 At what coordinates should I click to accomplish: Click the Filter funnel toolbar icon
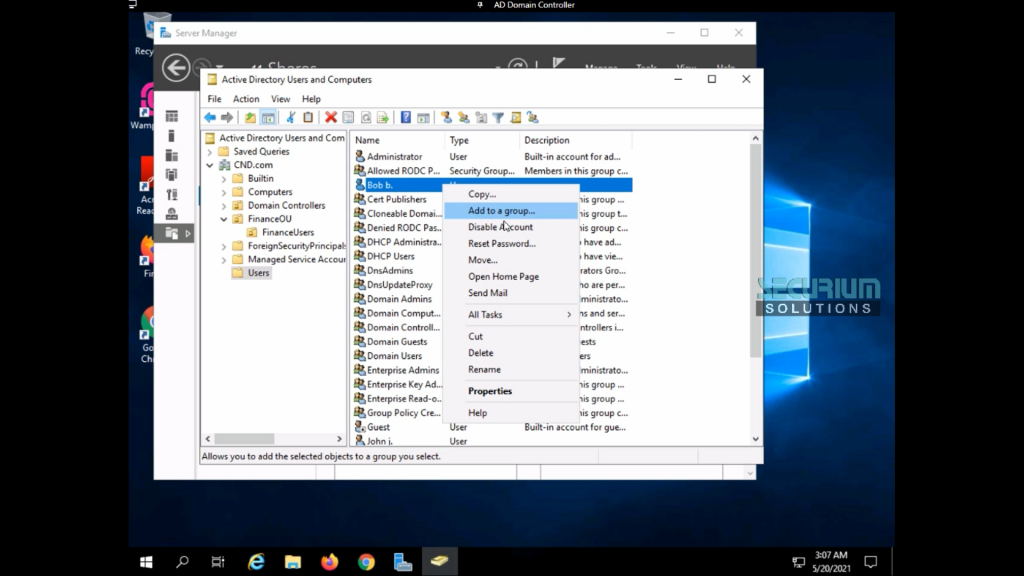click(498, 118)
